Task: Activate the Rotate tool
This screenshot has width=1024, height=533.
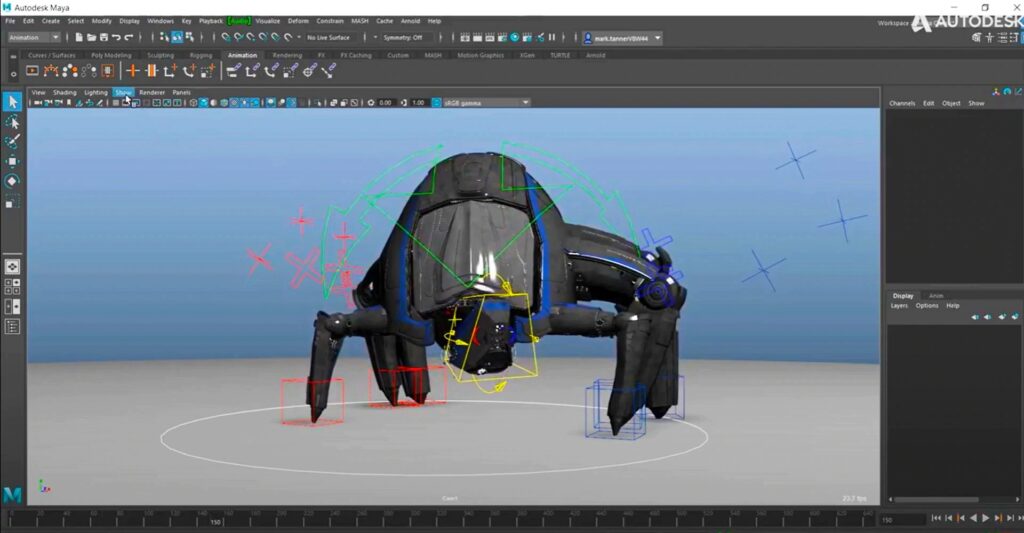Action: [12, 181]
